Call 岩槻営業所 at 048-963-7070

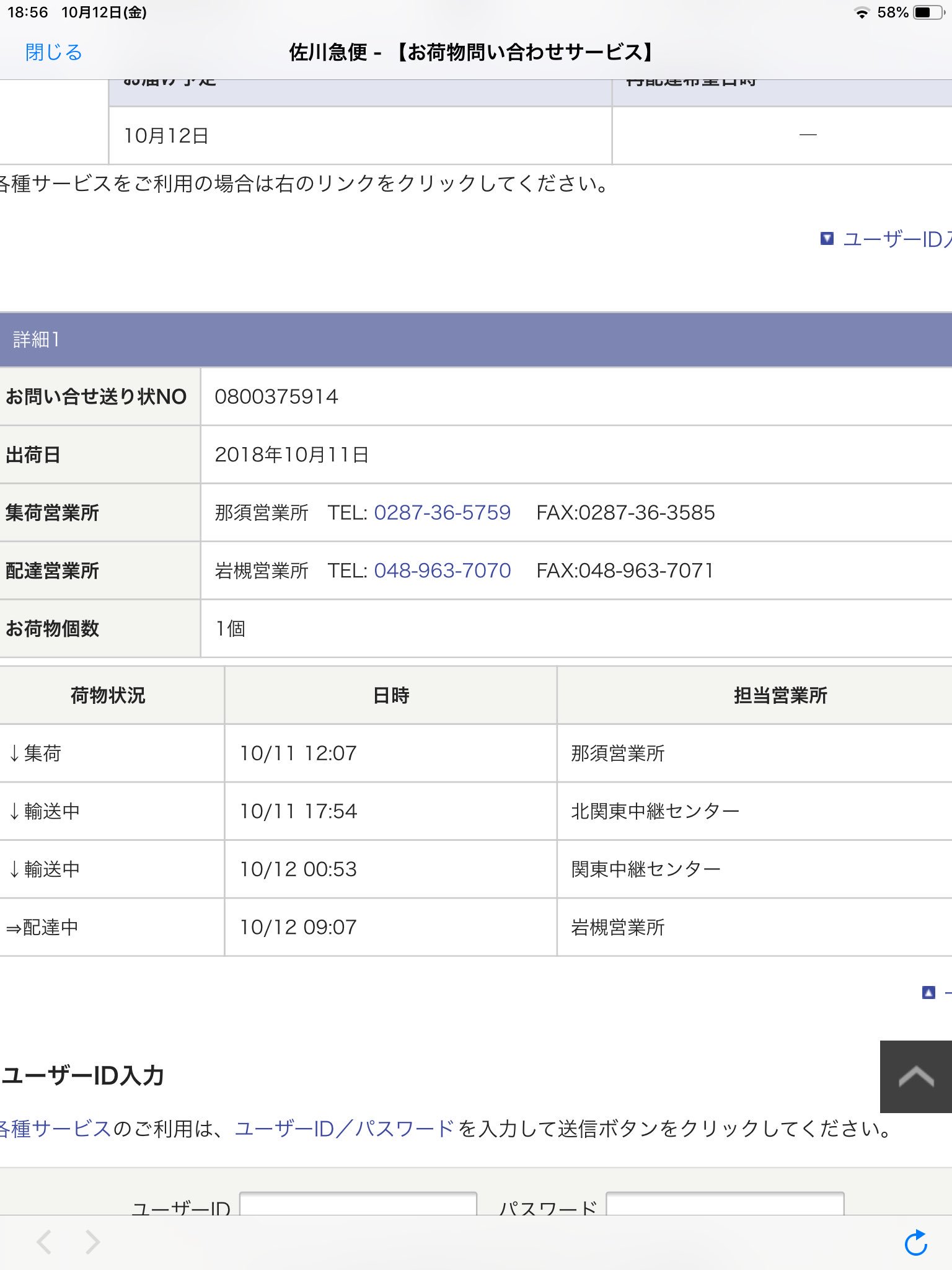click(x=442, y=571)
